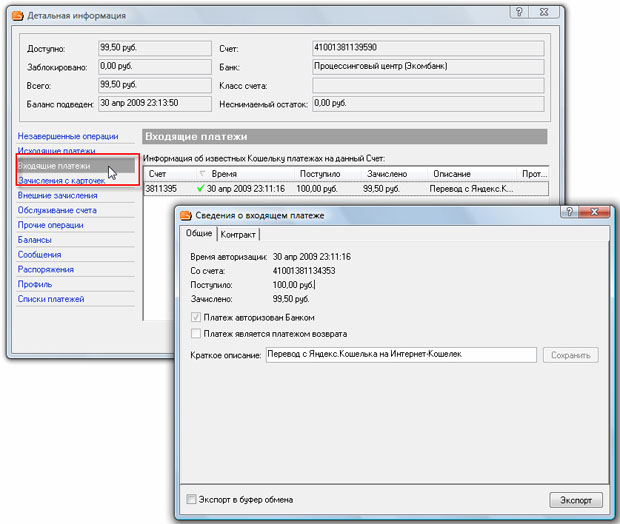
Task: Click table cell Перевод с Яндекс.К...
Action: (471, 189)
